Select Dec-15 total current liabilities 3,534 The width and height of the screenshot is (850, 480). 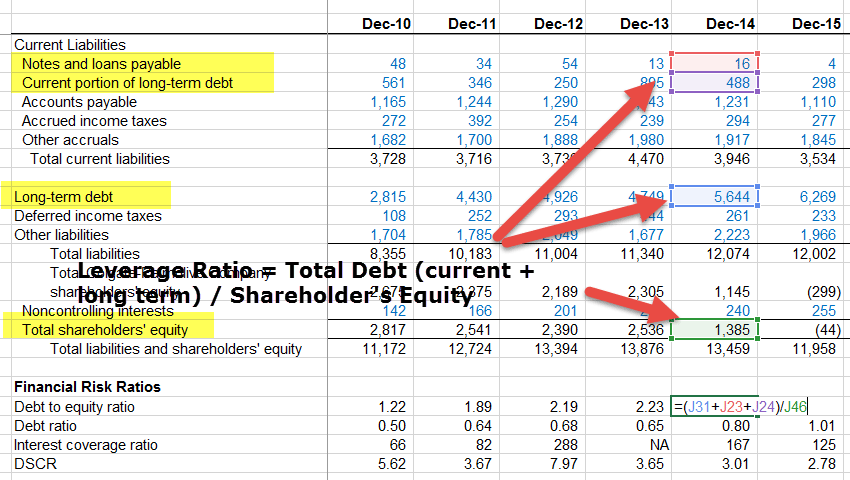coord(818,158)
